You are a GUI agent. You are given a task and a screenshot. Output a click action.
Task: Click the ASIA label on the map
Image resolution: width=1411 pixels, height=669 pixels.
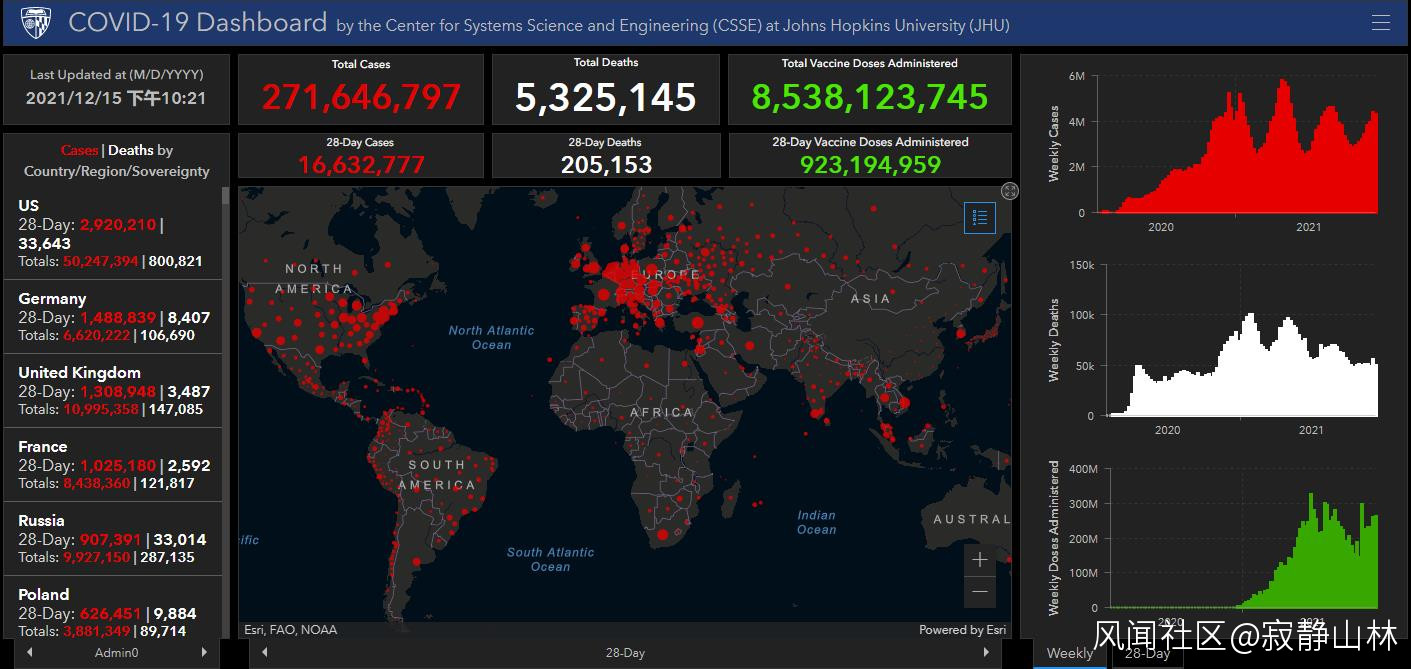870,298
